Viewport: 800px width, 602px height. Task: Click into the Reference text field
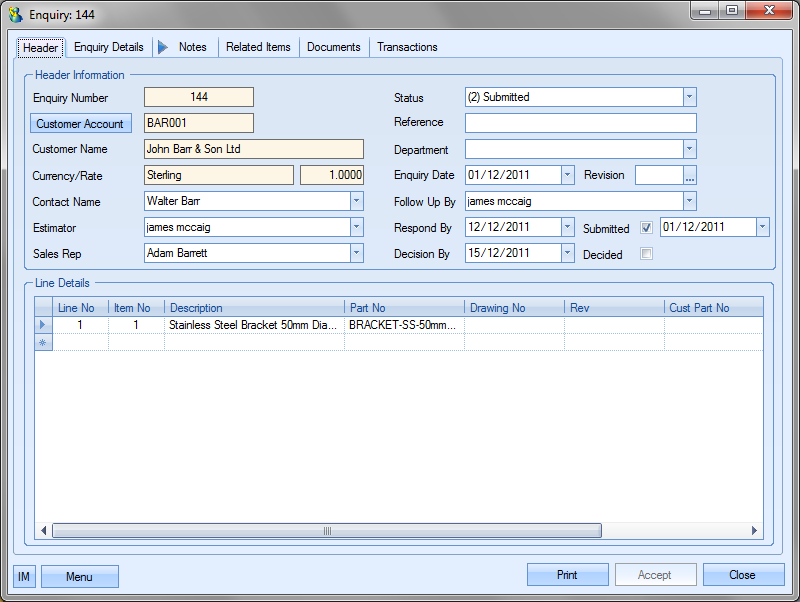(x=580, y=123)
